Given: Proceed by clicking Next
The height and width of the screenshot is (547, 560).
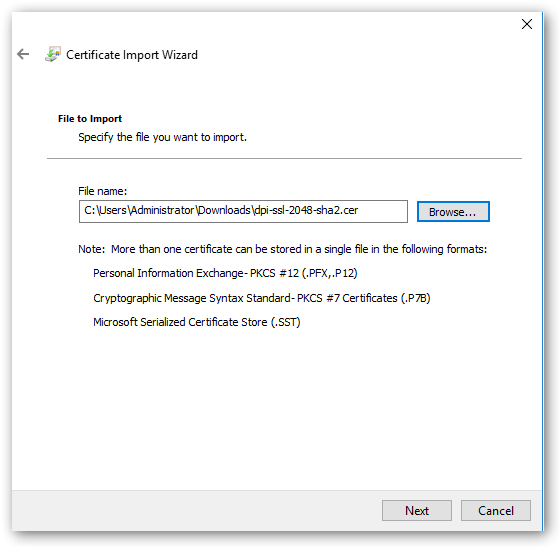Looking at the screenshot, I should coord(417,511).
